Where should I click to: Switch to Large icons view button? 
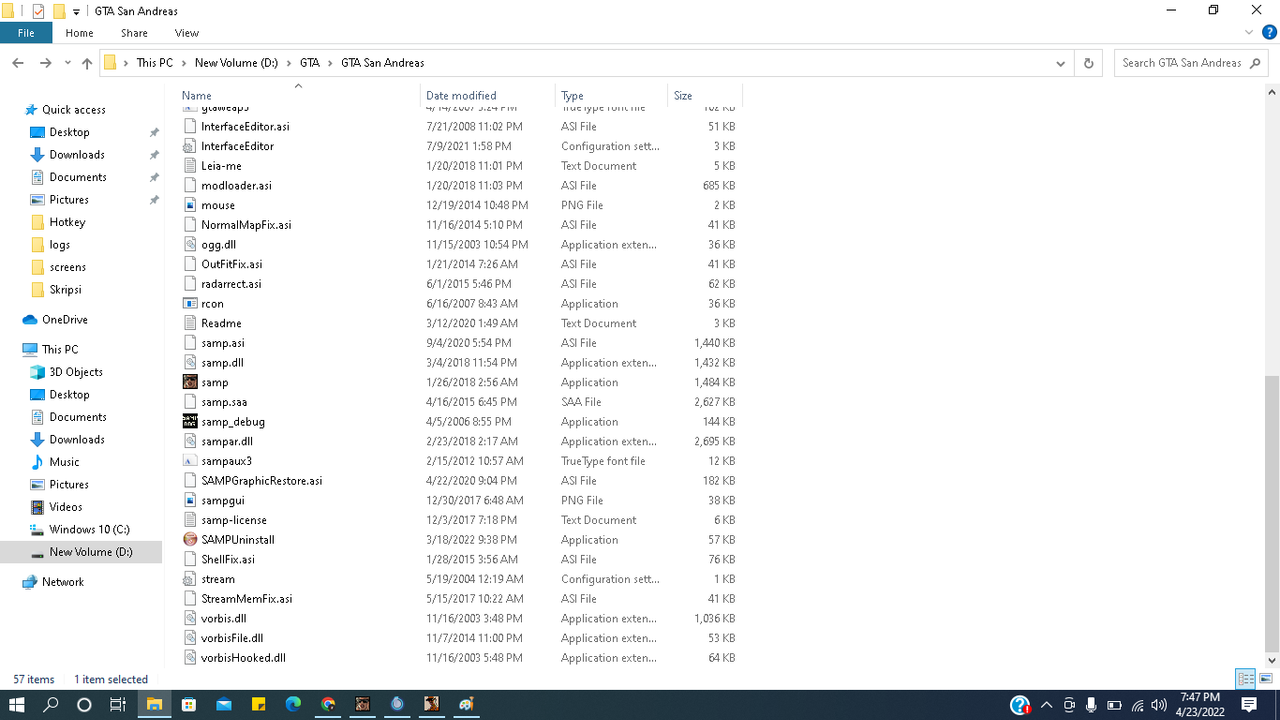click(x=1265, y=679)
